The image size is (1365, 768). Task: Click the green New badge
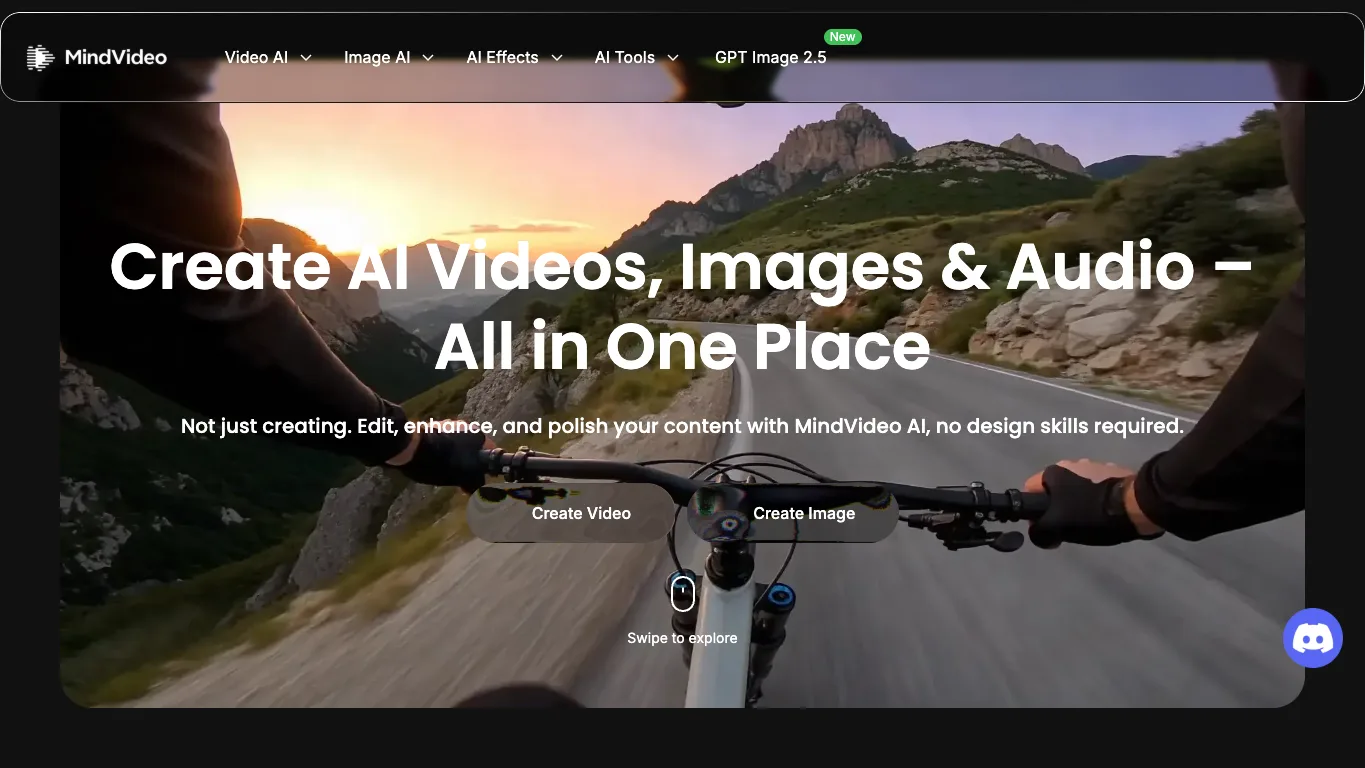coord(843,37)
